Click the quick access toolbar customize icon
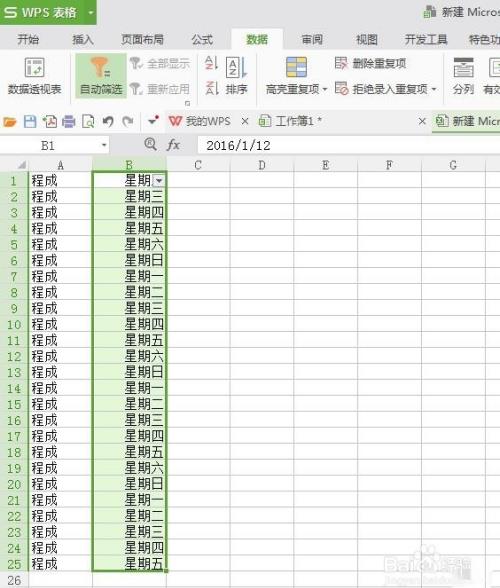 pos(153,120)
